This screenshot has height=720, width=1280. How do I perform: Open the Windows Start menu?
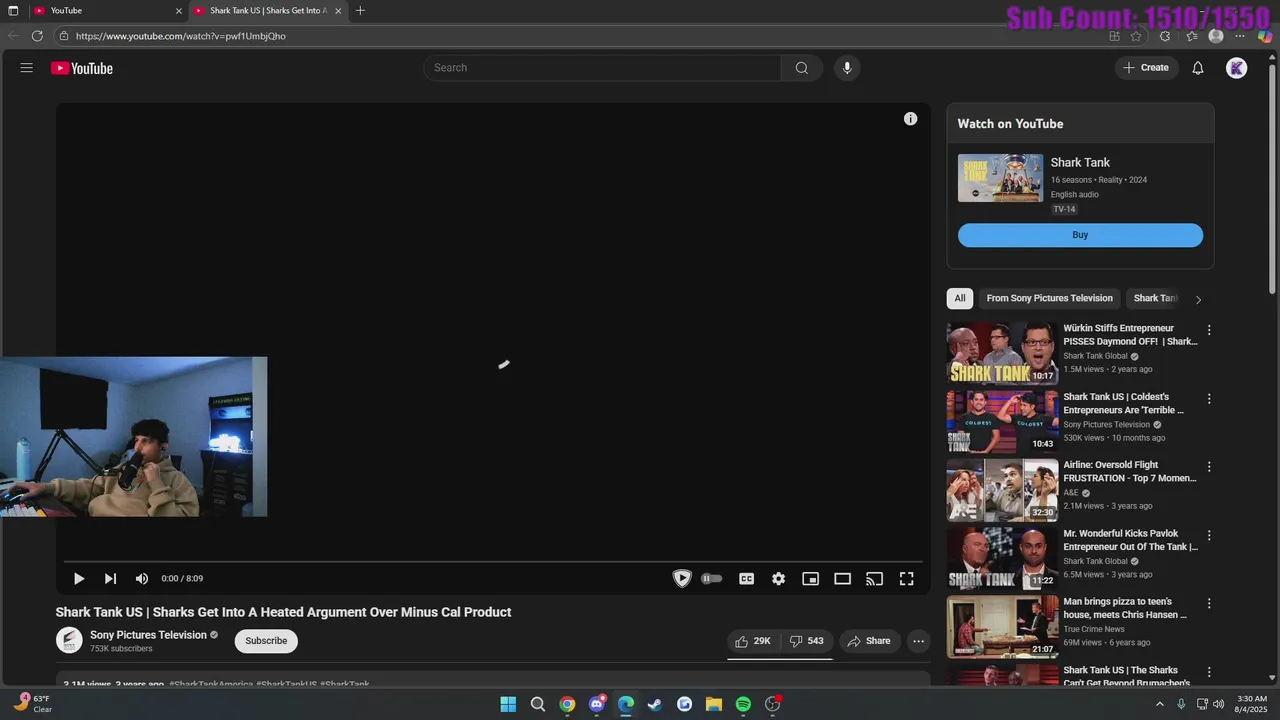pyautogui.click(x=508, y=704)
